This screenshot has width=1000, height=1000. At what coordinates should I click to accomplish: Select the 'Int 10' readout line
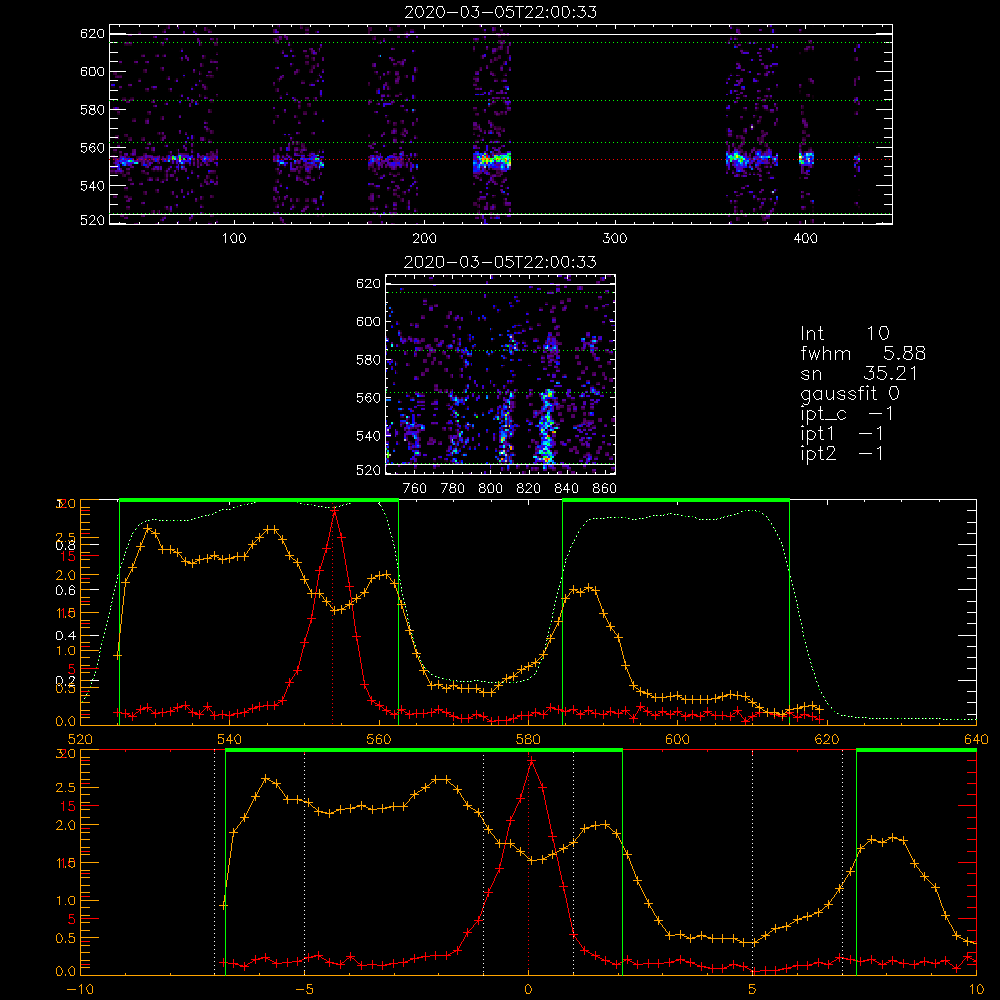(x=844, y=333)
